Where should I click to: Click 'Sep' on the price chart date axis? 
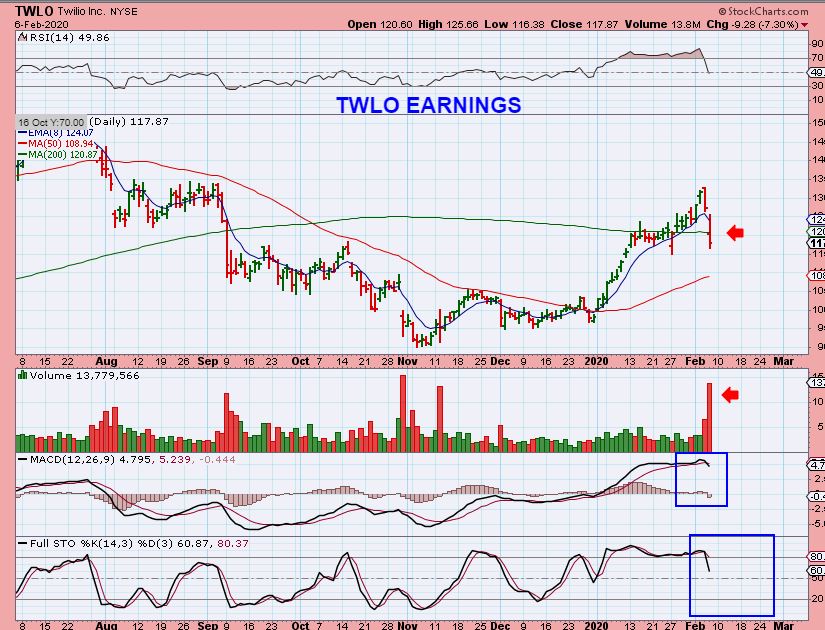[208, 362]
